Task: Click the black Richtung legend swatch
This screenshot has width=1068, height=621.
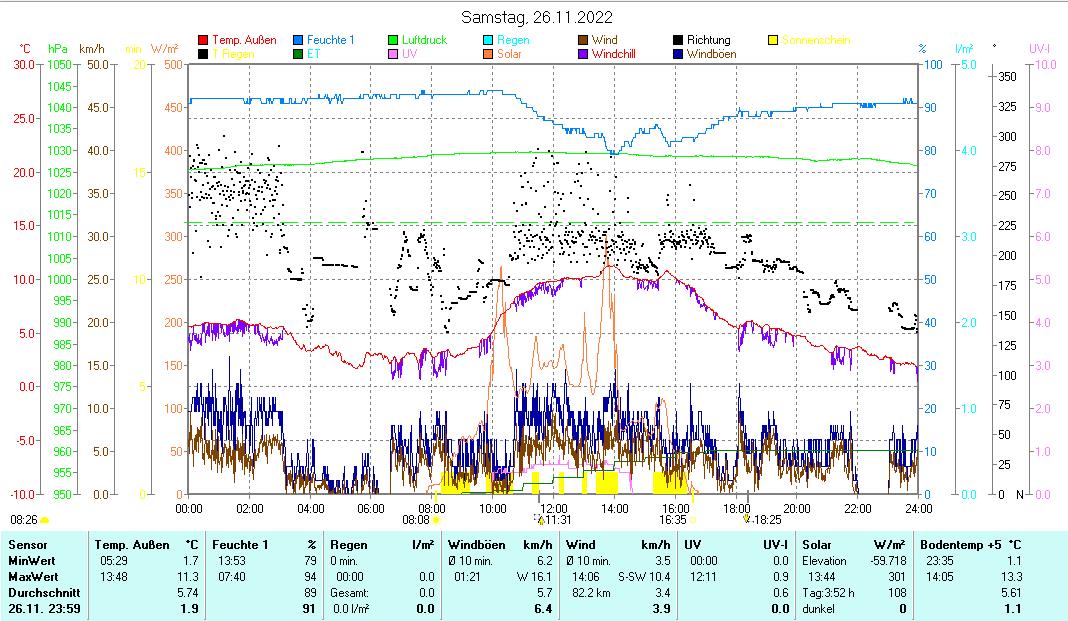Action: pos(678,40)
